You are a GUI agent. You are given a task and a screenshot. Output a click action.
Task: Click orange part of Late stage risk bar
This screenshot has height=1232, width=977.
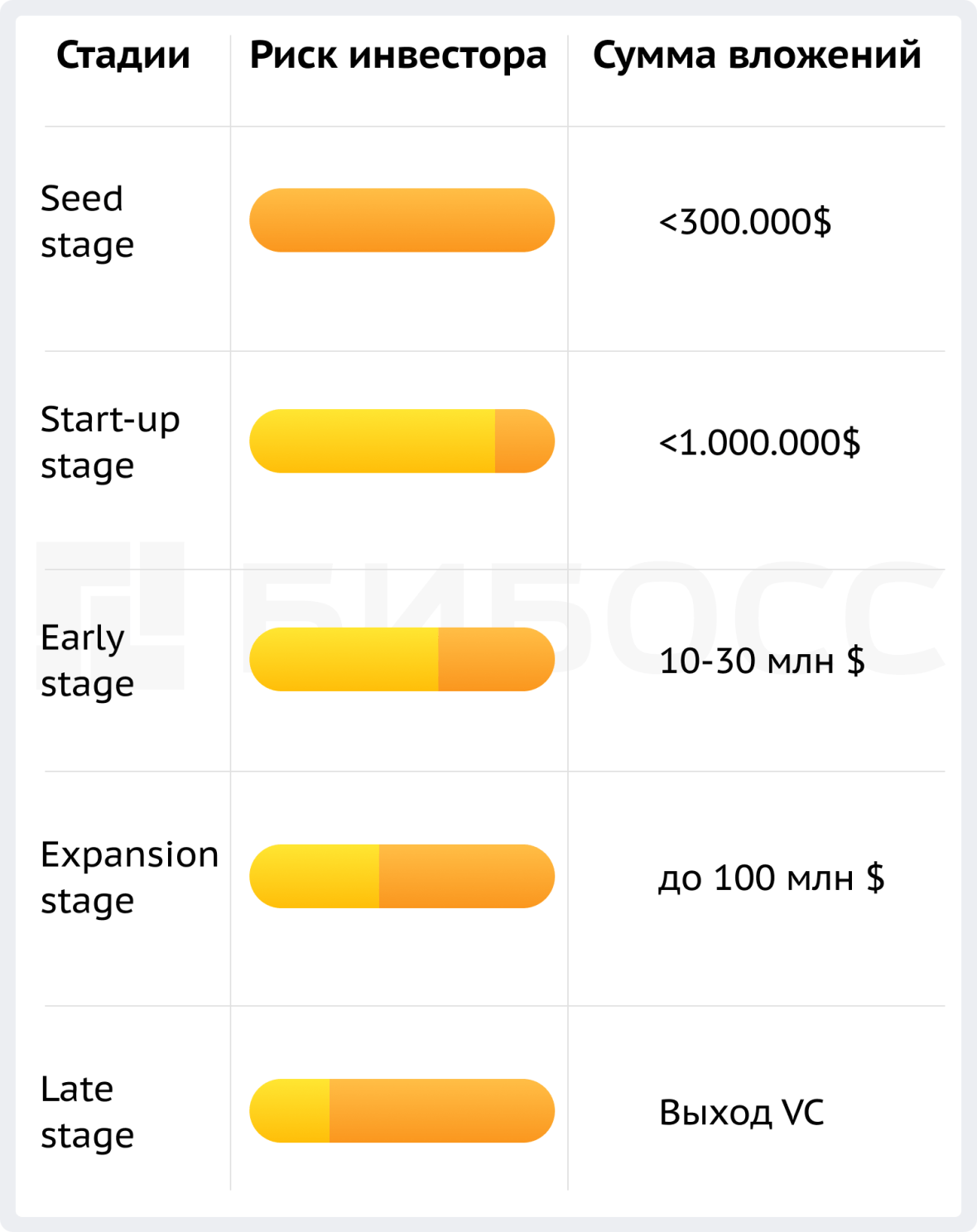pyautogui.click(x=440, y=1110)
